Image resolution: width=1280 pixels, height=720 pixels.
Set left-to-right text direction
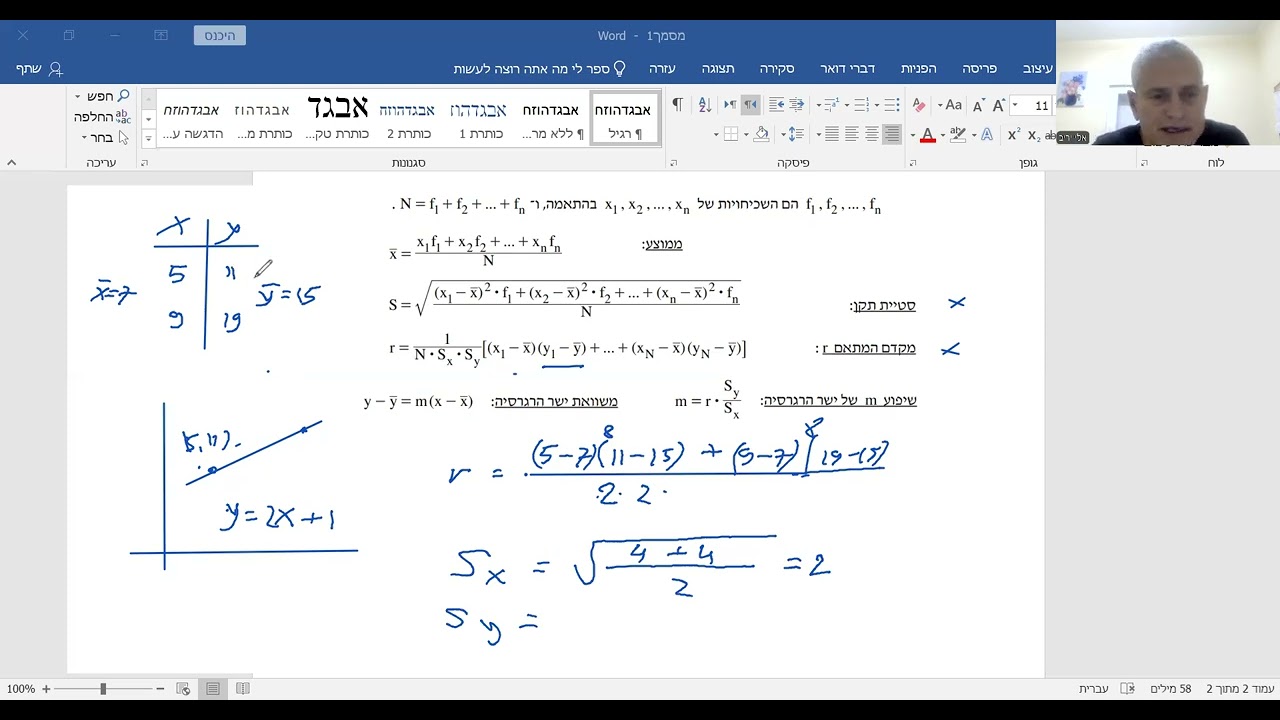[x=730, y=105]
